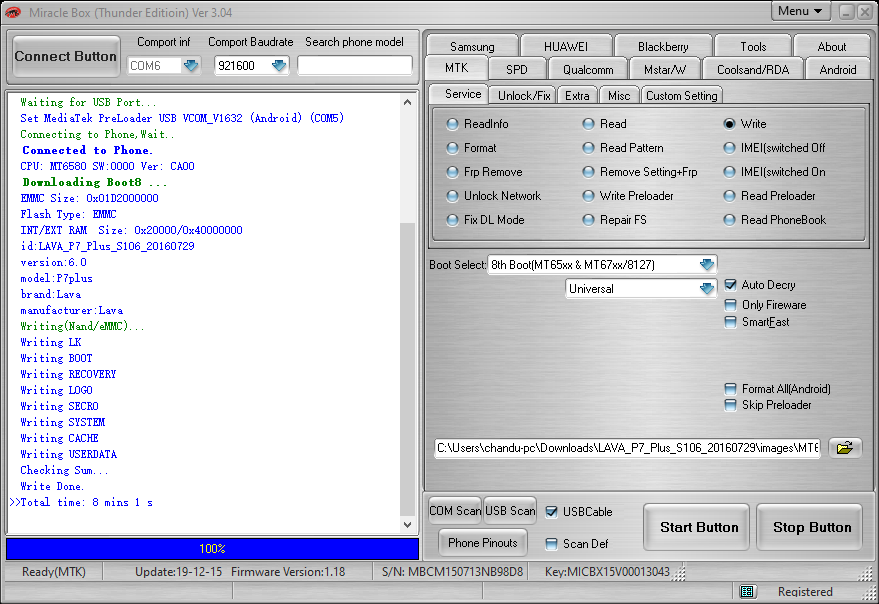This screenshot has height=604, width=879.
Task: Switch to the Misc sub-tab
Action: coord(619,95)
